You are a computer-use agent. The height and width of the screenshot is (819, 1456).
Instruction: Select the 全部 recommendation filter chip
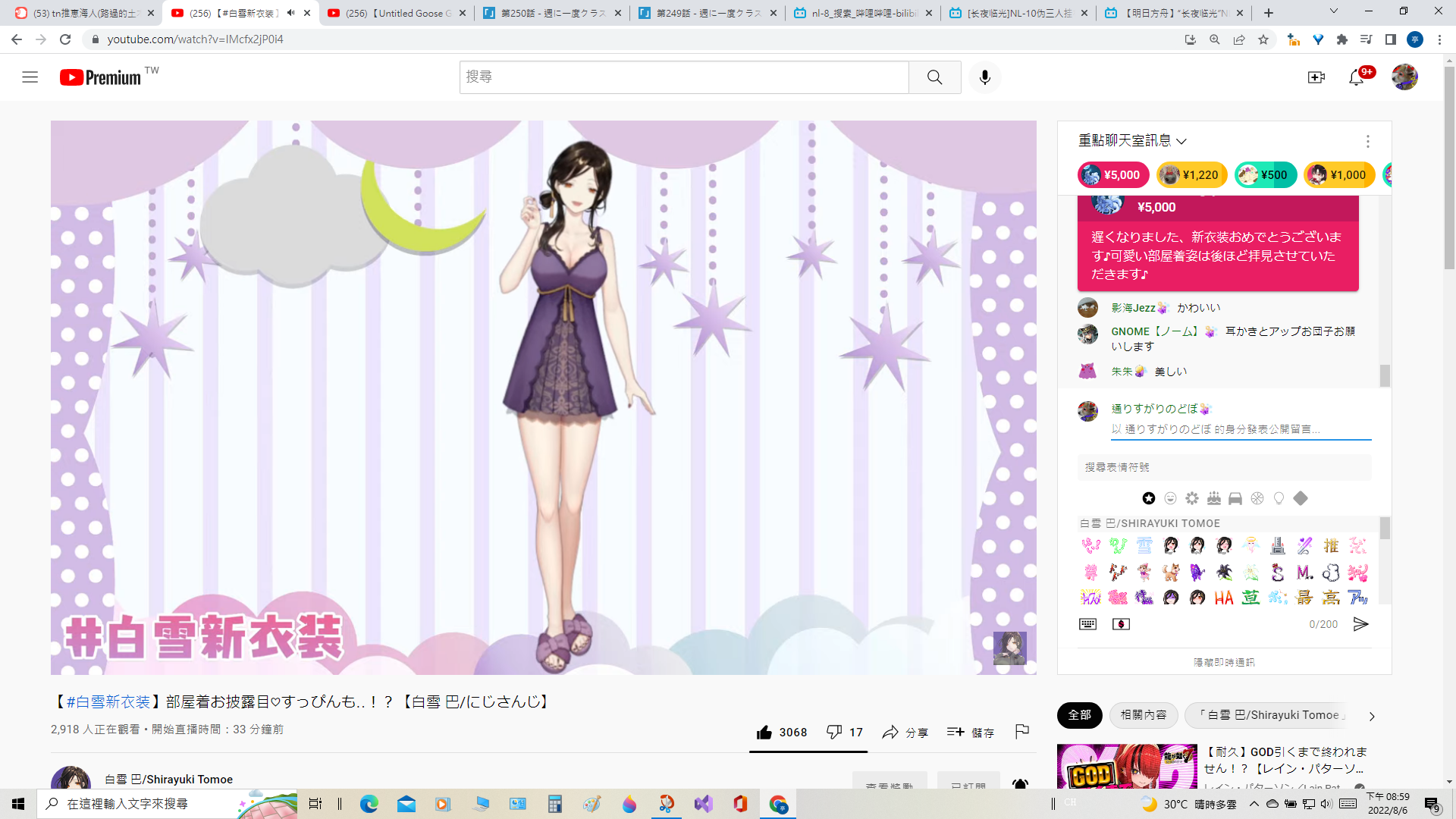pyautogui.click(x=1079, y=715)
